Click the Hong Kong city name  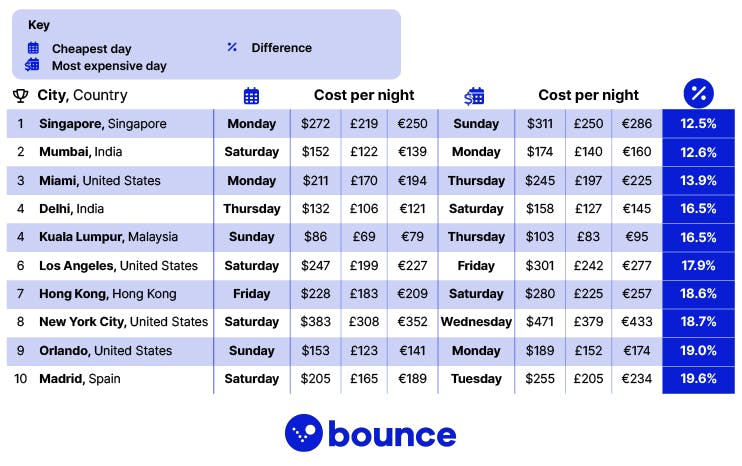point(107,294)
